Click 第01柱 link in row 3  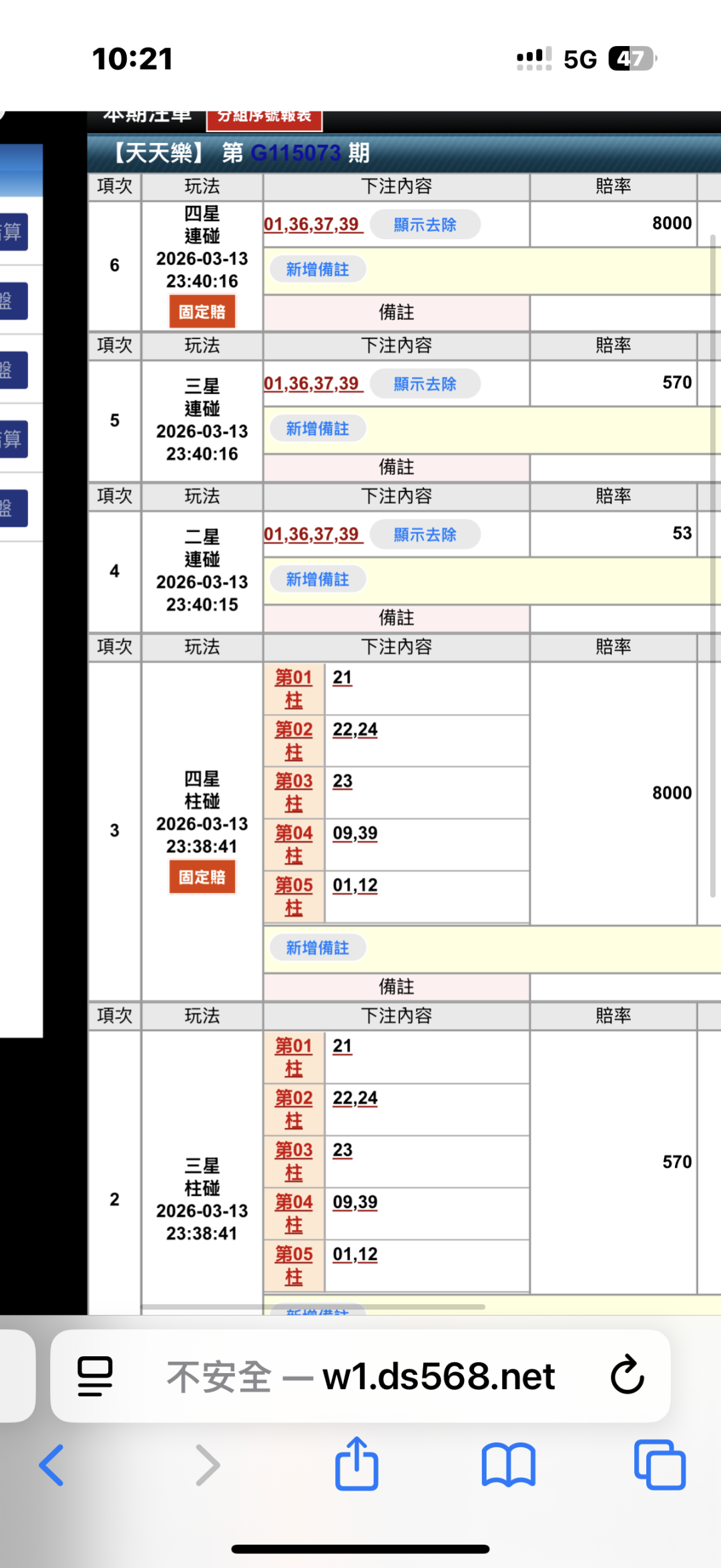coord(294,689)
